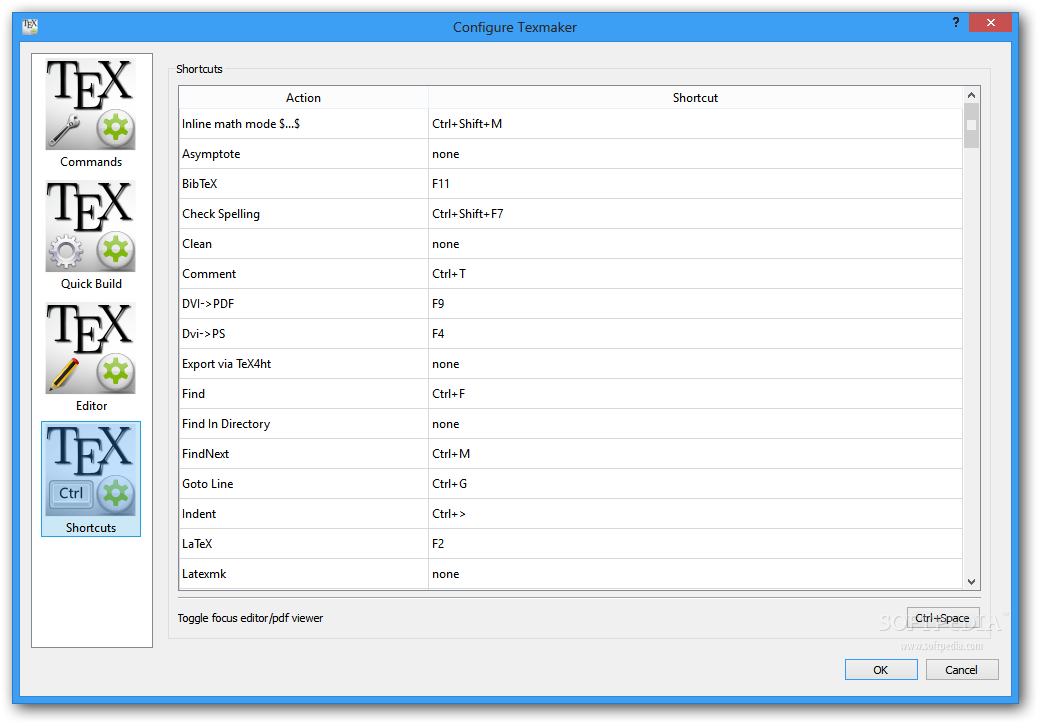Viewport: 1039px width, 724px height.
Task: Select the Ctrl+Shift+F7 shortcut cell
Action: click(695, 214)
